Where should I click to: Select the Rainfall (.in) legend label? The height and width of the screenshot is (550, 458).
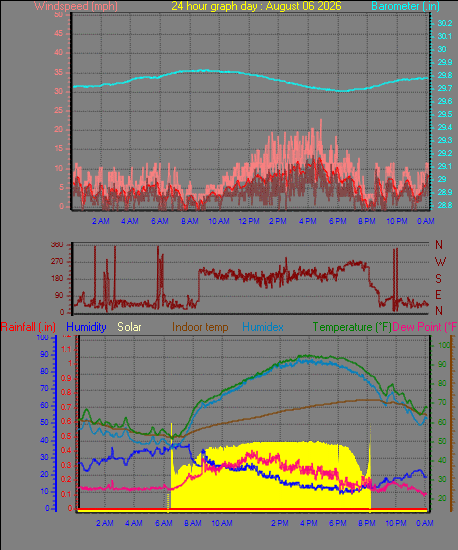[28, 327]
